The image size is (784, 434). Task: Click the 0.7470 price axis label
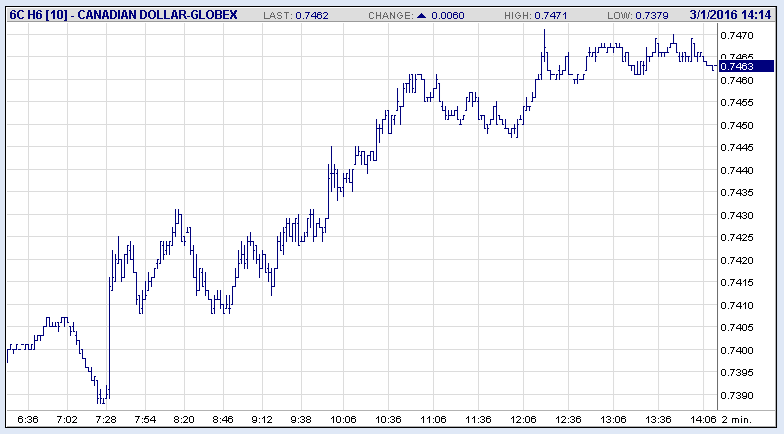[737, 35]
